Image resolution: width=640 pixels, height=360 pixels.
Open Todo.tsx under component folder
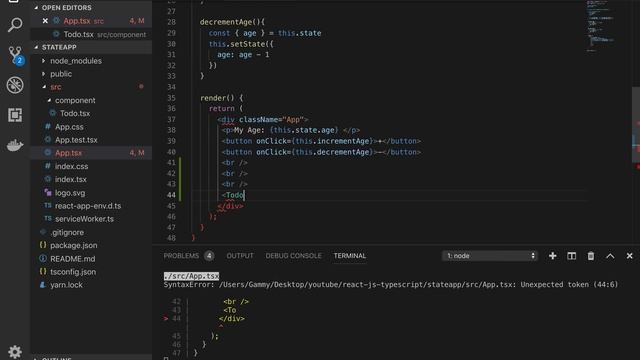75,113
